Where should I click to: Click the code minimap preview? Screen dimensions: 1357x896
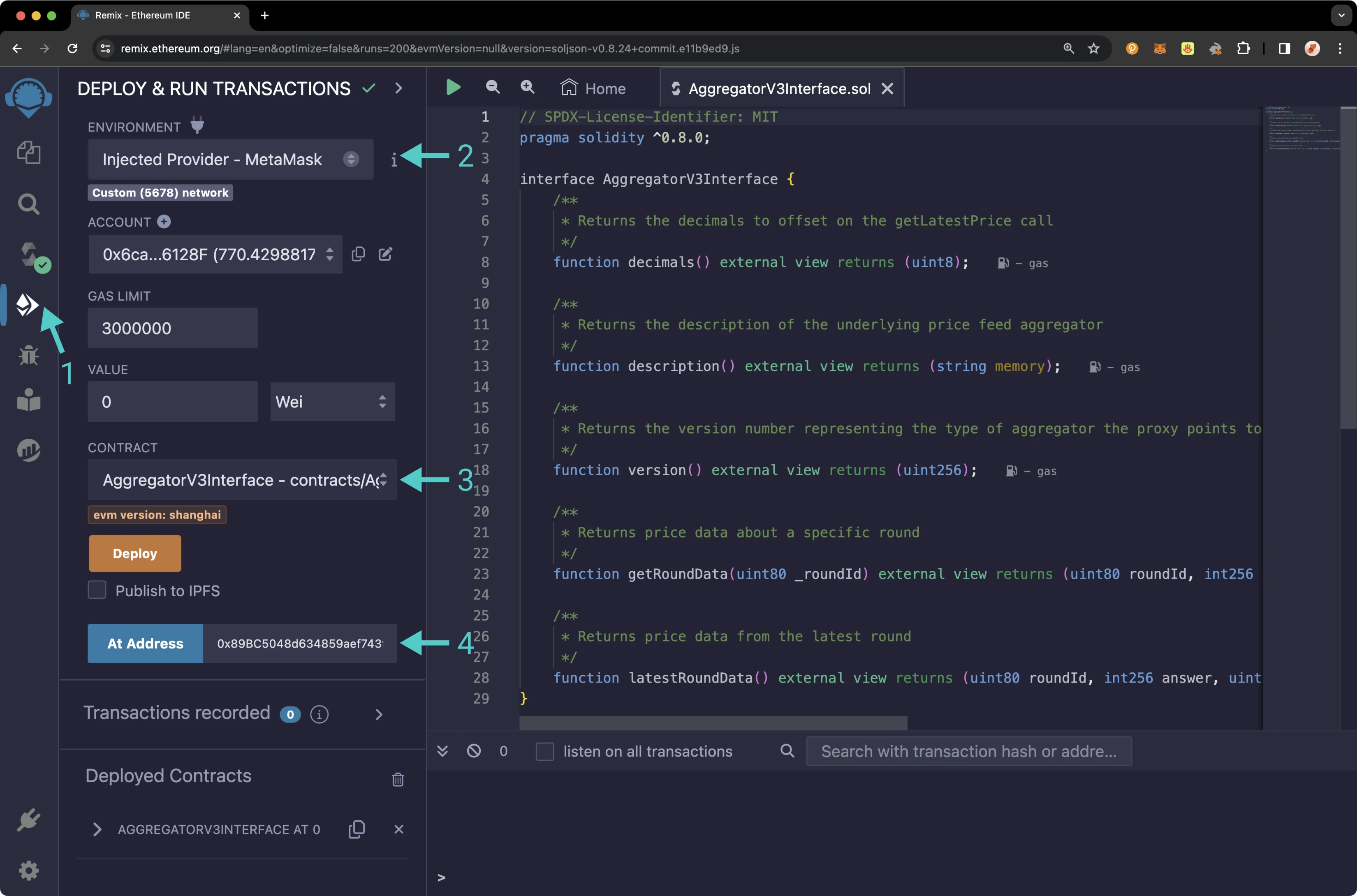click(x=1301, y=129)
